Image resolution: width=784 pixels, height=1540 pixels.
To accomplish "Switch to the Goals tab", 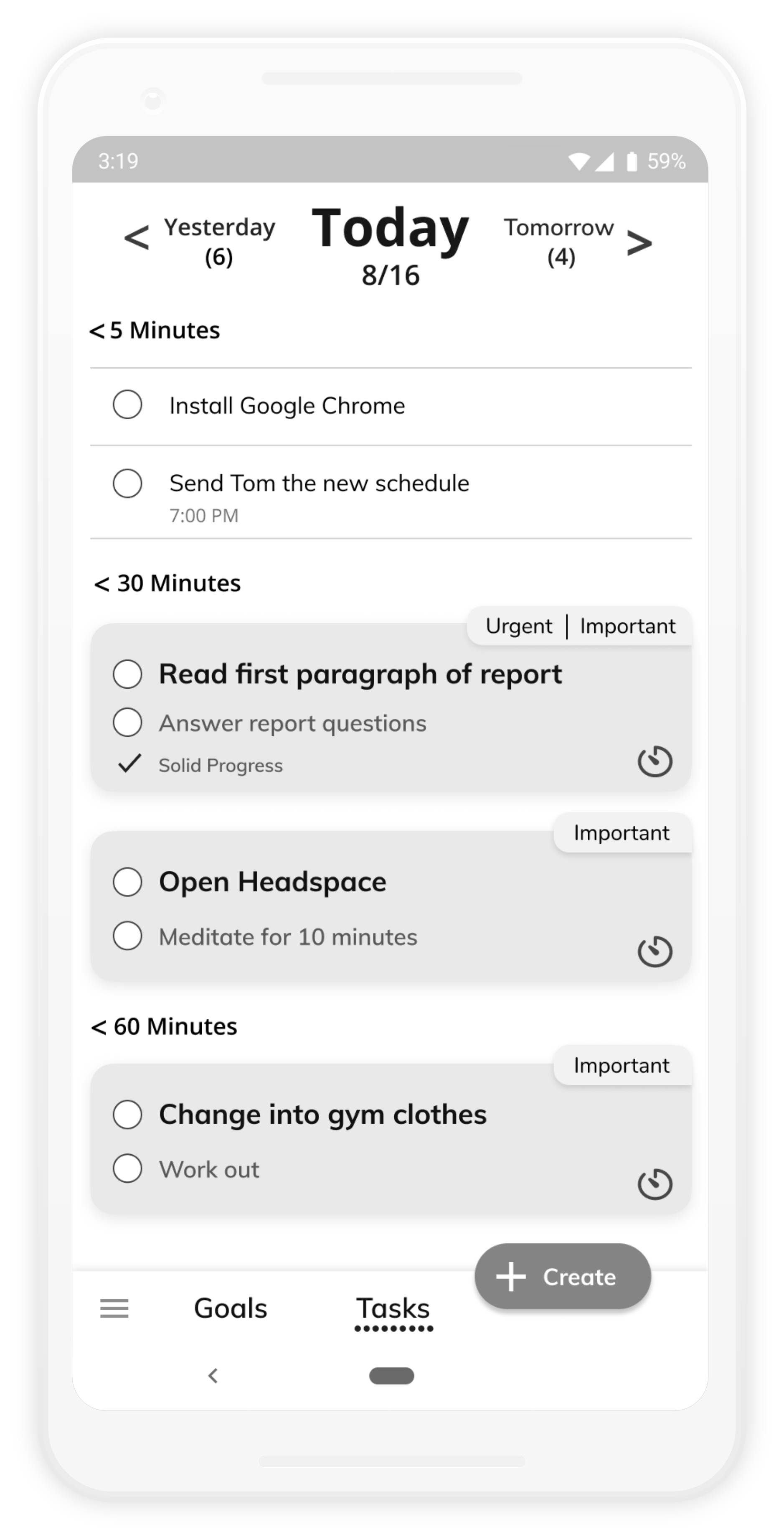I will tap(231, 1308).
